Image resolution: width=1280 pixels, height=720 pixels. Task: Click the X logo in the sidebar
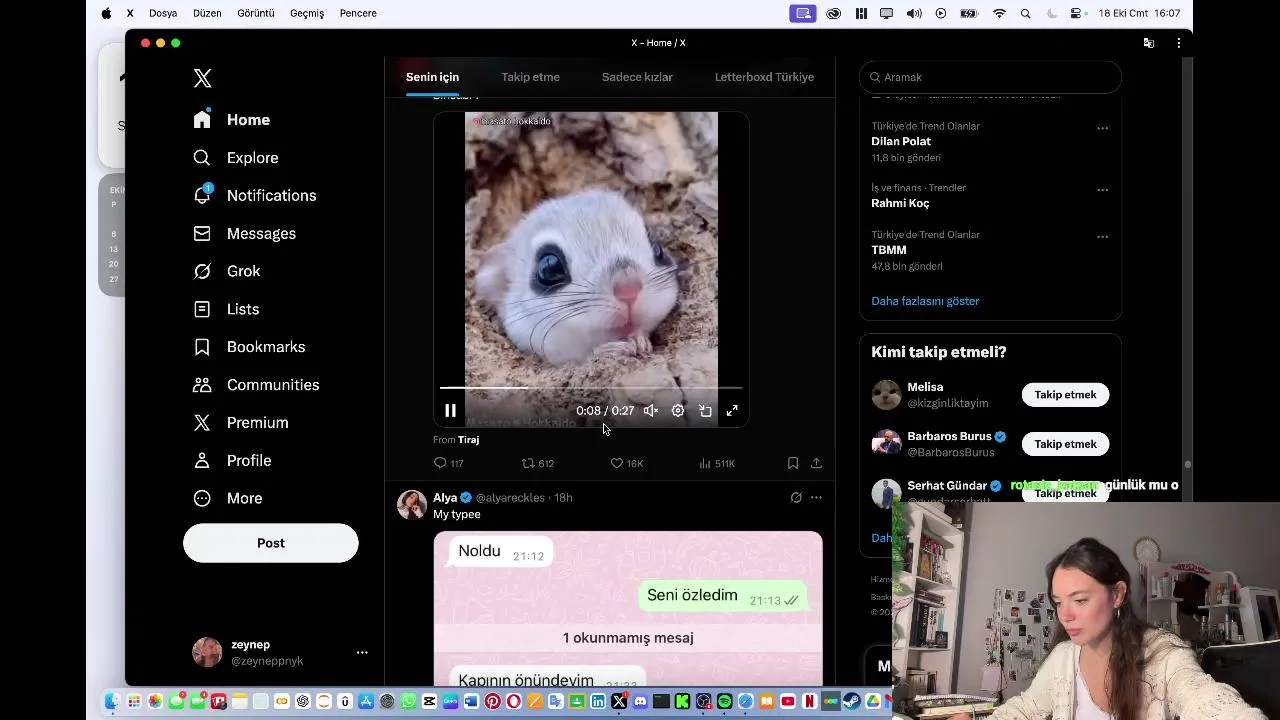[x=202, y=79]
